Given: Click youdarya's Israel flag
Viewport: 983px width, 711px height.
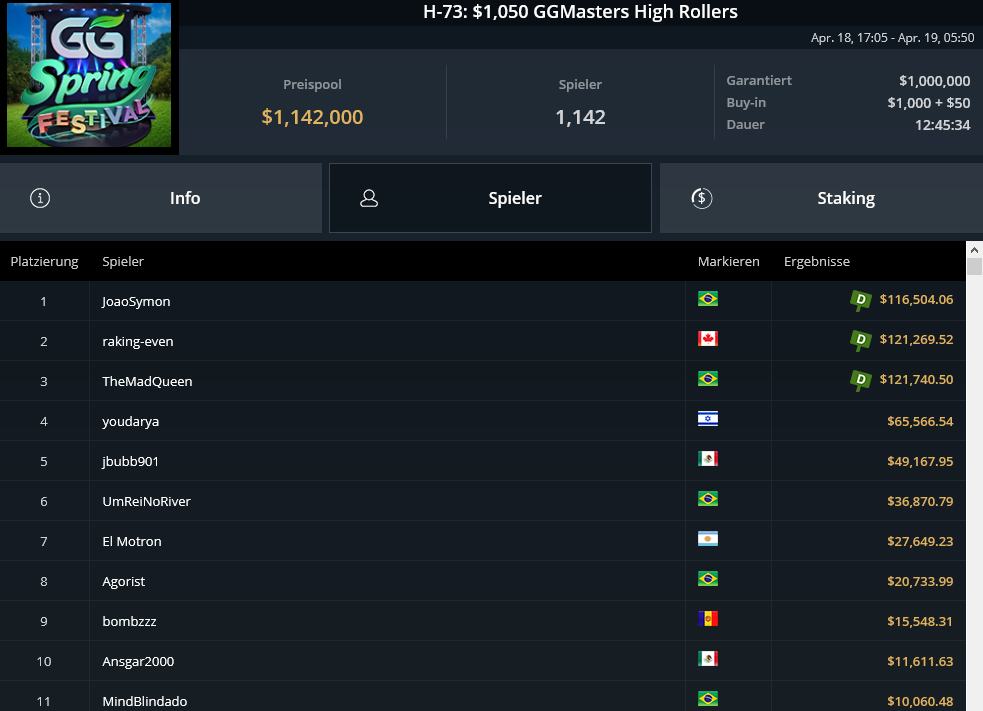Looking at the screenshot, I should pos(708,419).
